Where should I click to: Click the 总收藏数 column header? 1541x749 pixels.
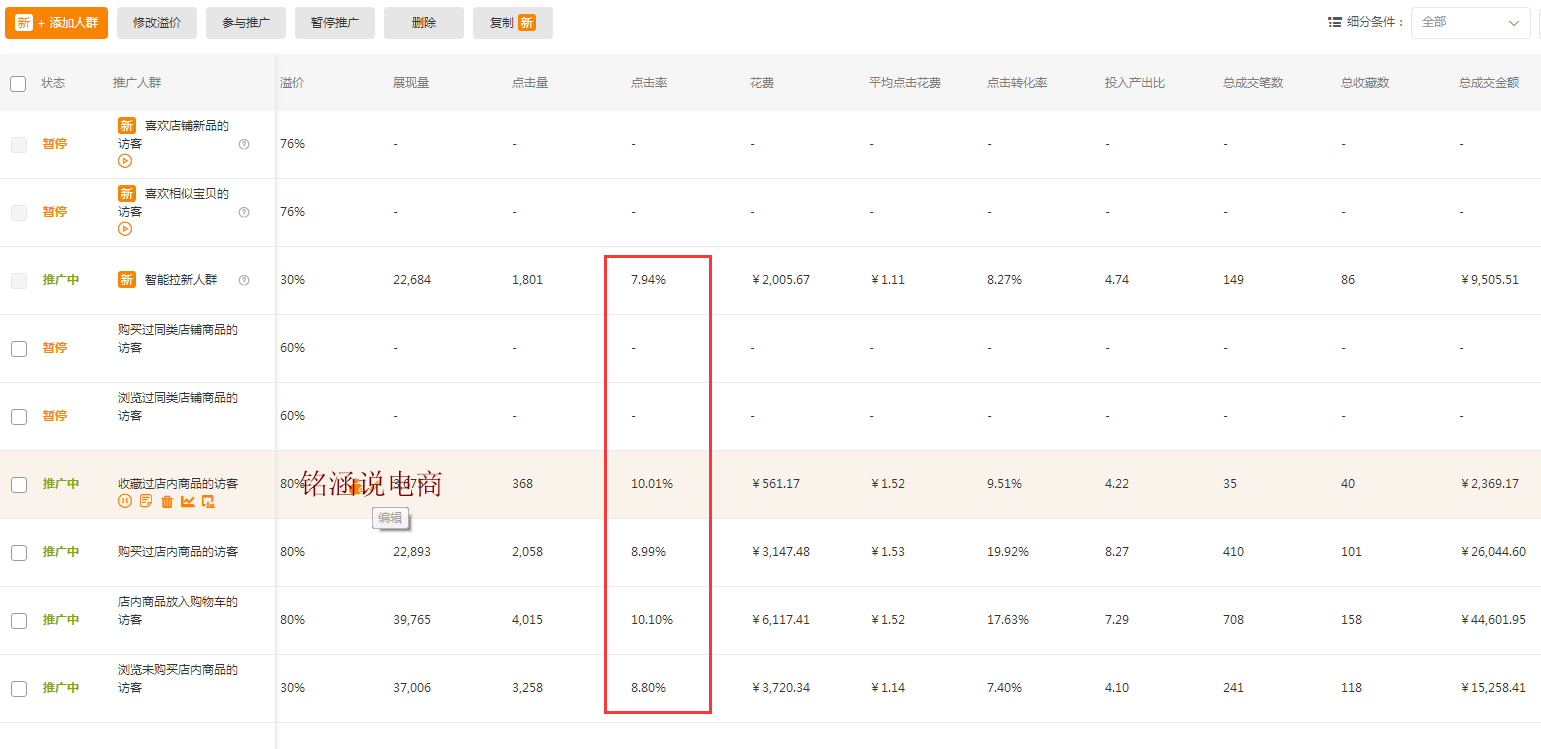[x=1365, y=83]
